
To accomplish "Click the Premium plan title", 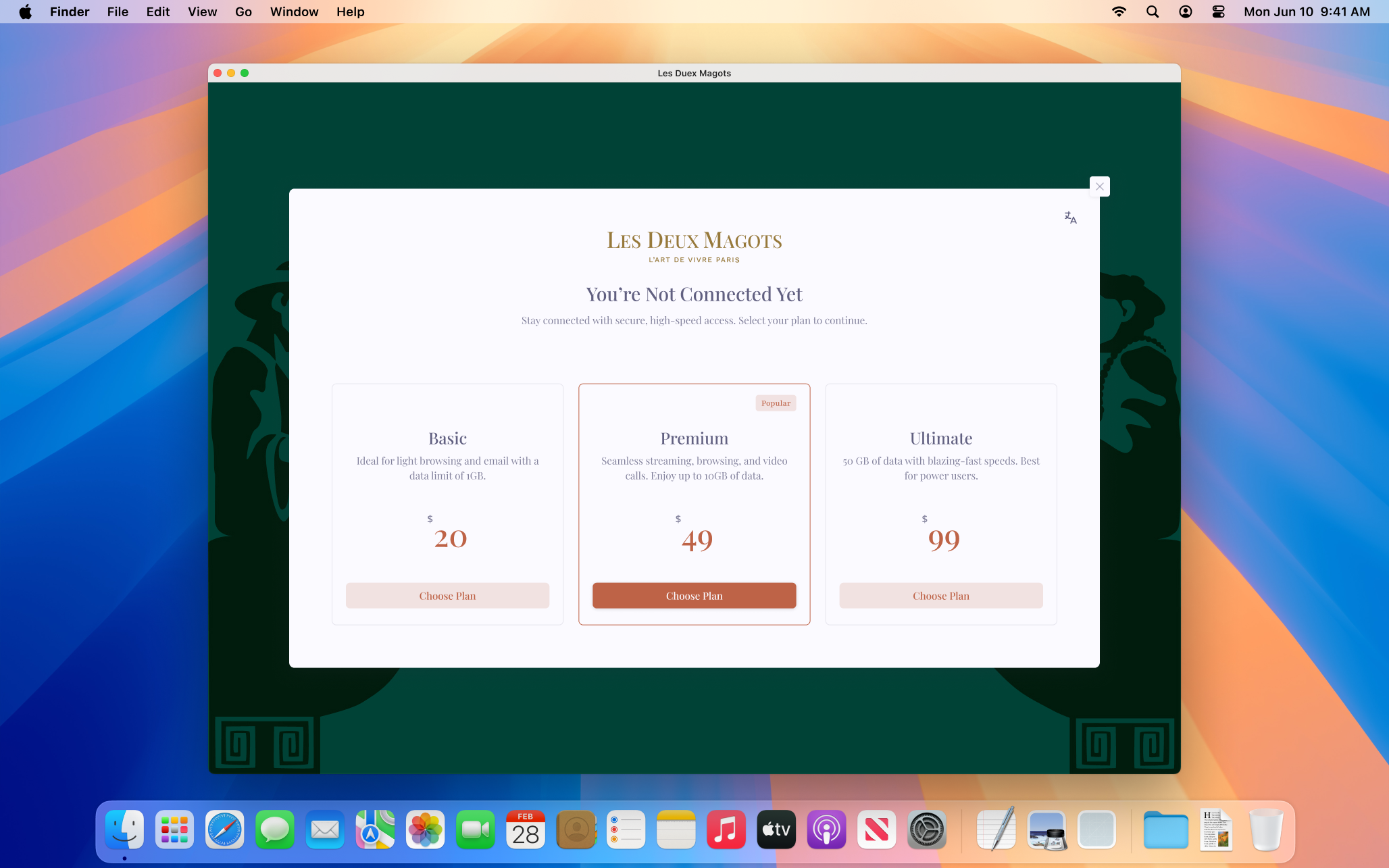I will [x=694, y=438].
